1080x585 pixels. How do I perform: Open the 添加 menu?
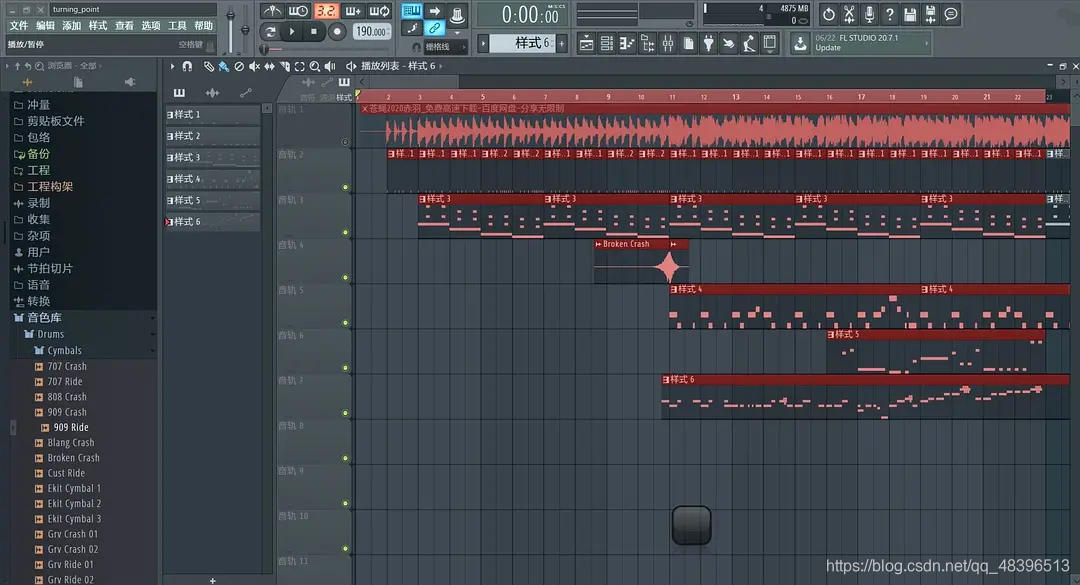tap(72, 25)
